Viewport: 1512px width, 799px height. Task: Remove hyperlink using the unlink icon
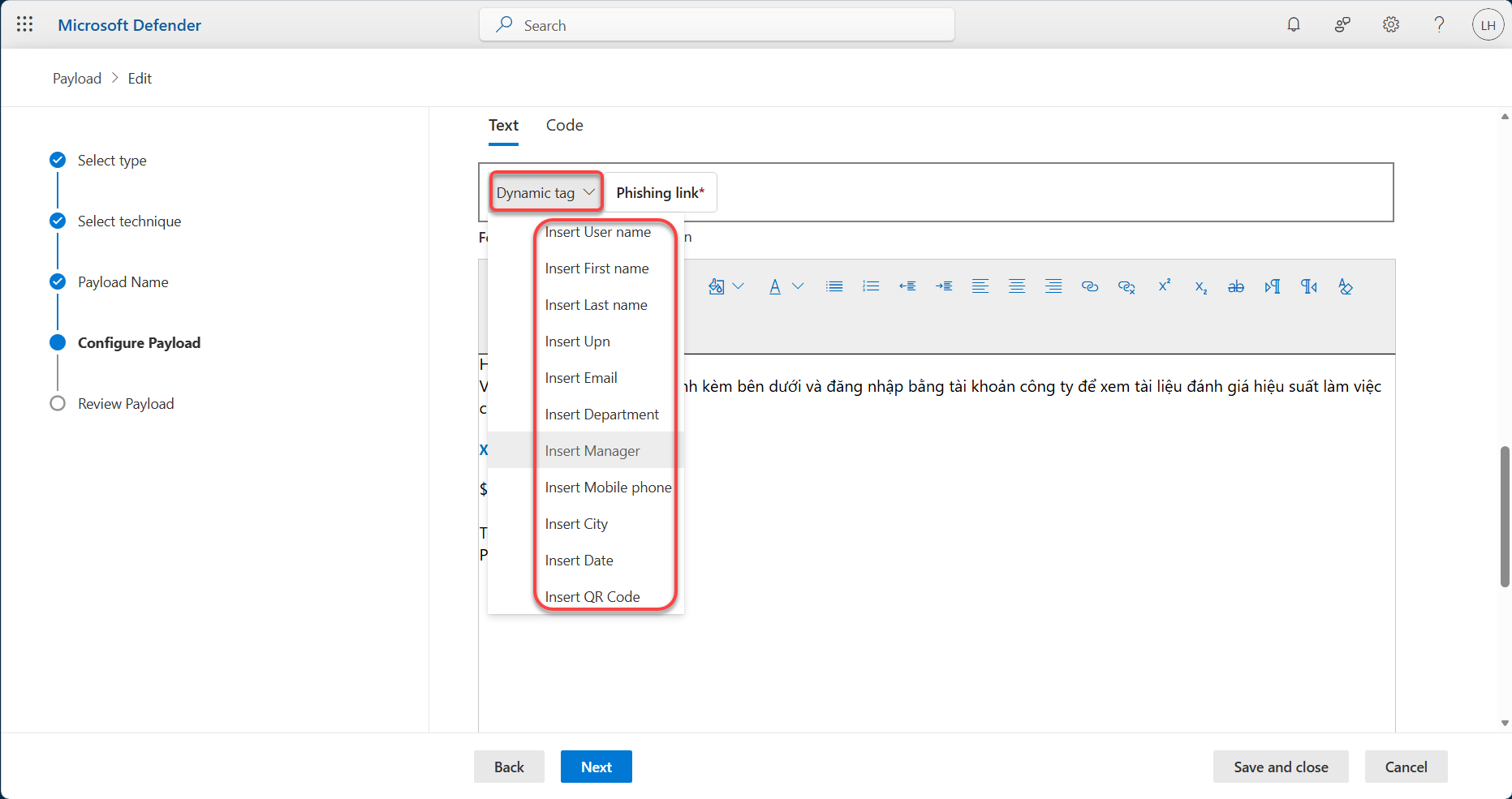pyautogui.click(x=1126, y=286)
